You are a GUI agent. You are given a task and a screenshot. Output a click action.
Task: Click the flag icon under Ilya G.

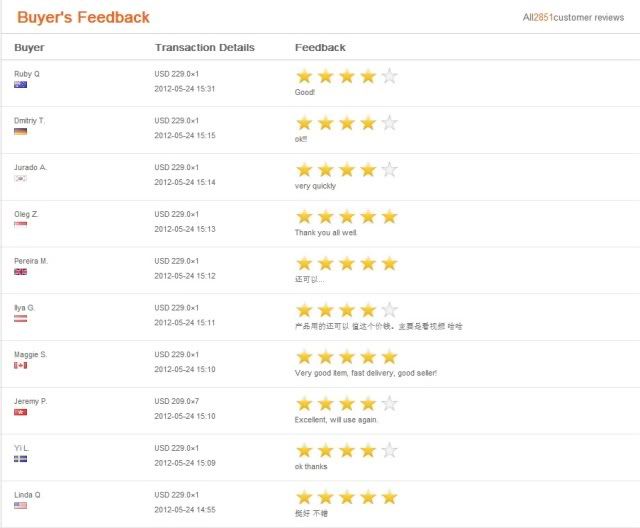(20, 319)
